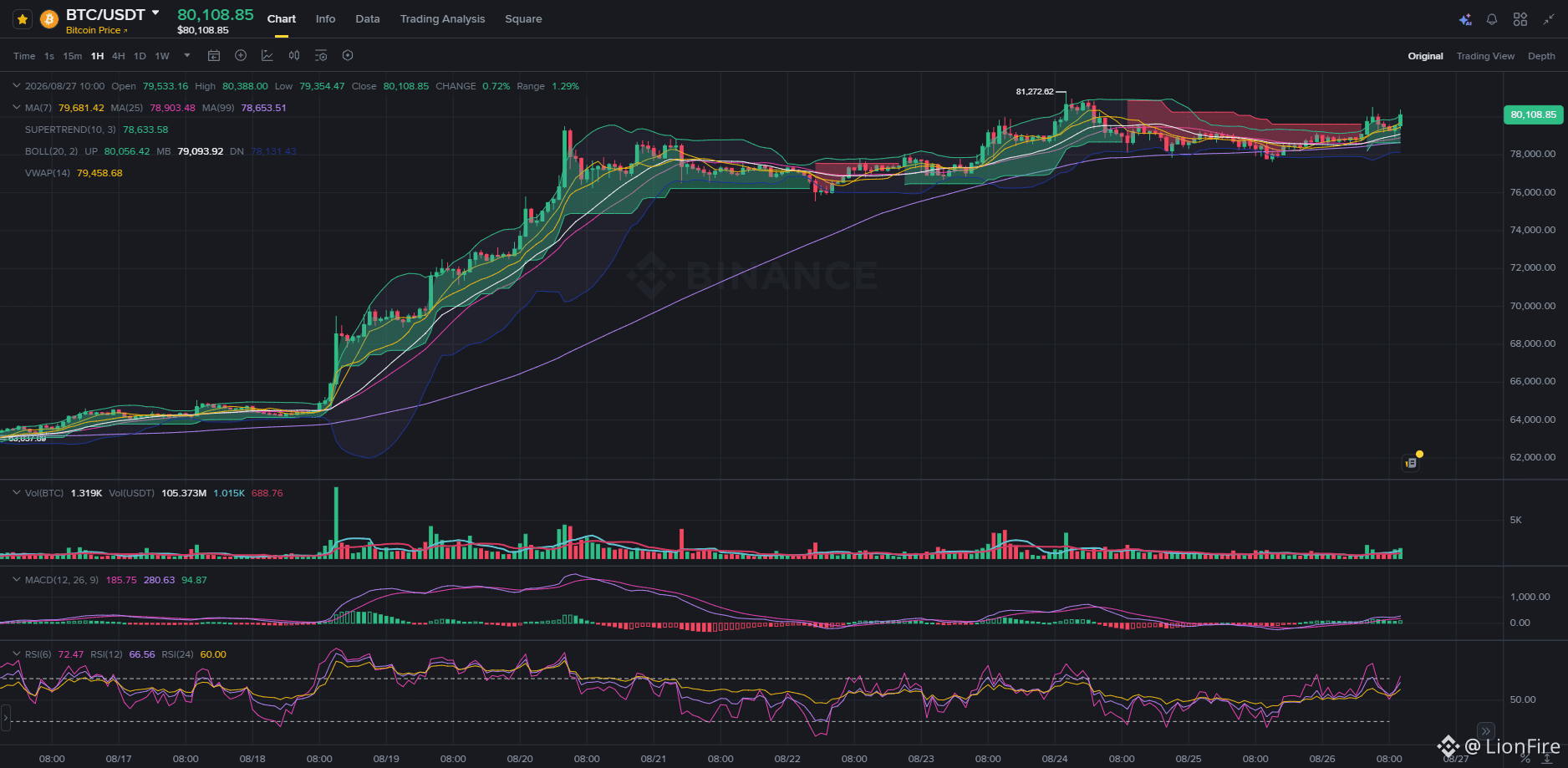This screenshot has width=1568, height=768.
Task: Click the 1.29% Range value
Action: [565, 86]
